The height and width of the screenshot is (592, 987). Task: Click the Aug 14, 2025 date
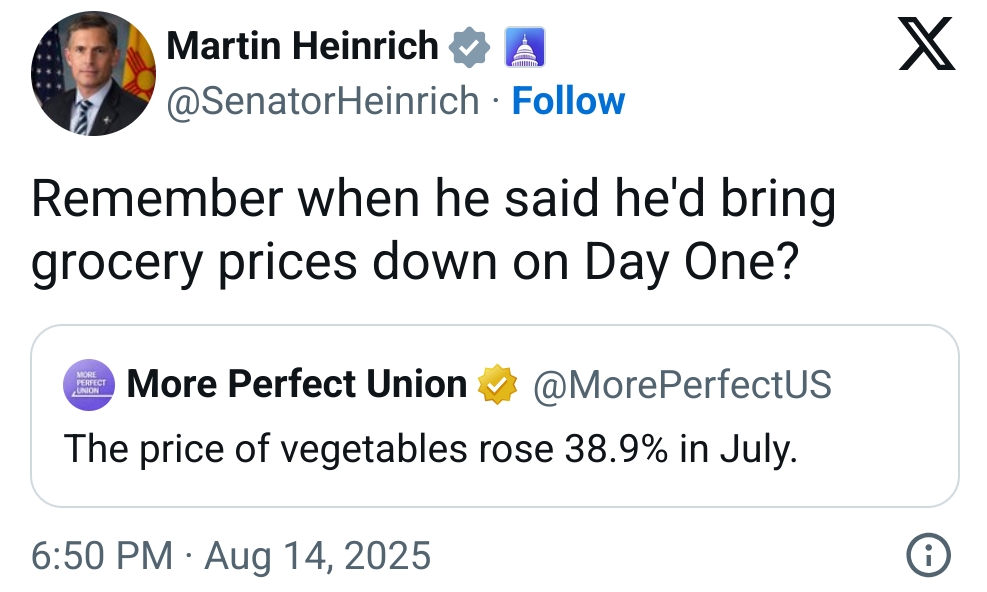[x=317, y=555]
